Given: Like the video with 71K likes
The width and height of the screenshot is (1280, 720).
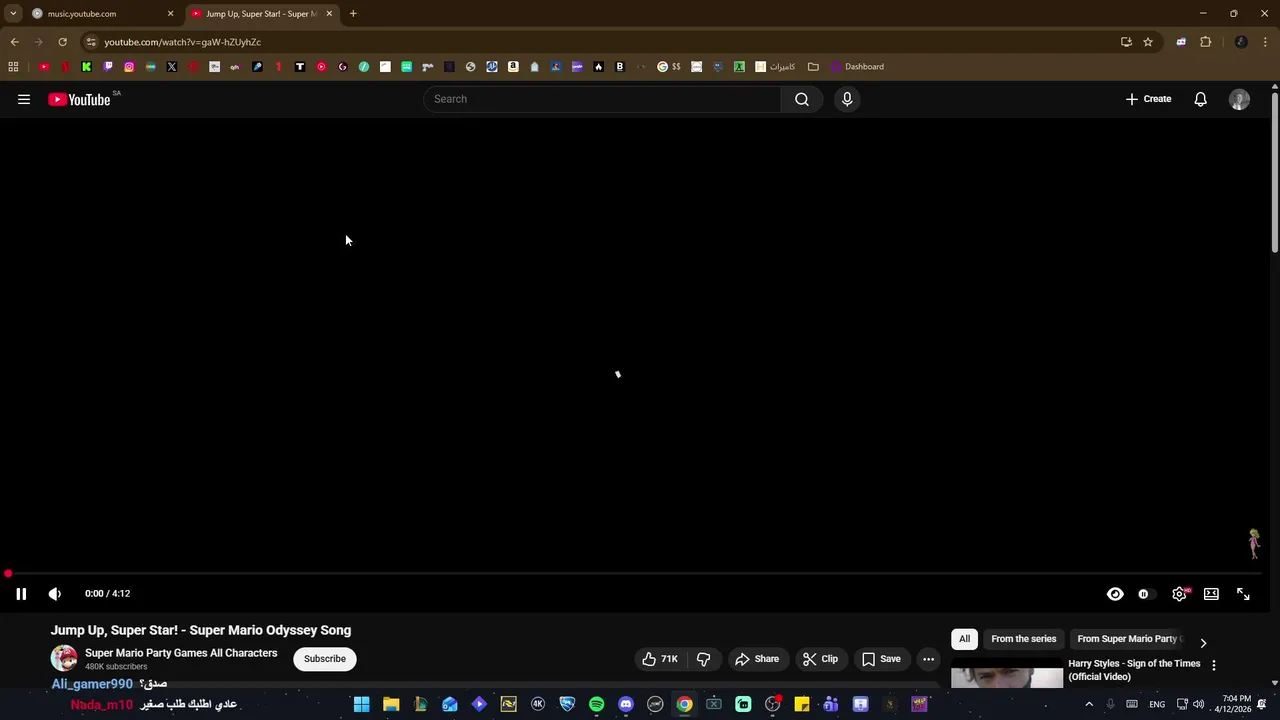Looking at the screenshot, I should [x=661, y=659].
